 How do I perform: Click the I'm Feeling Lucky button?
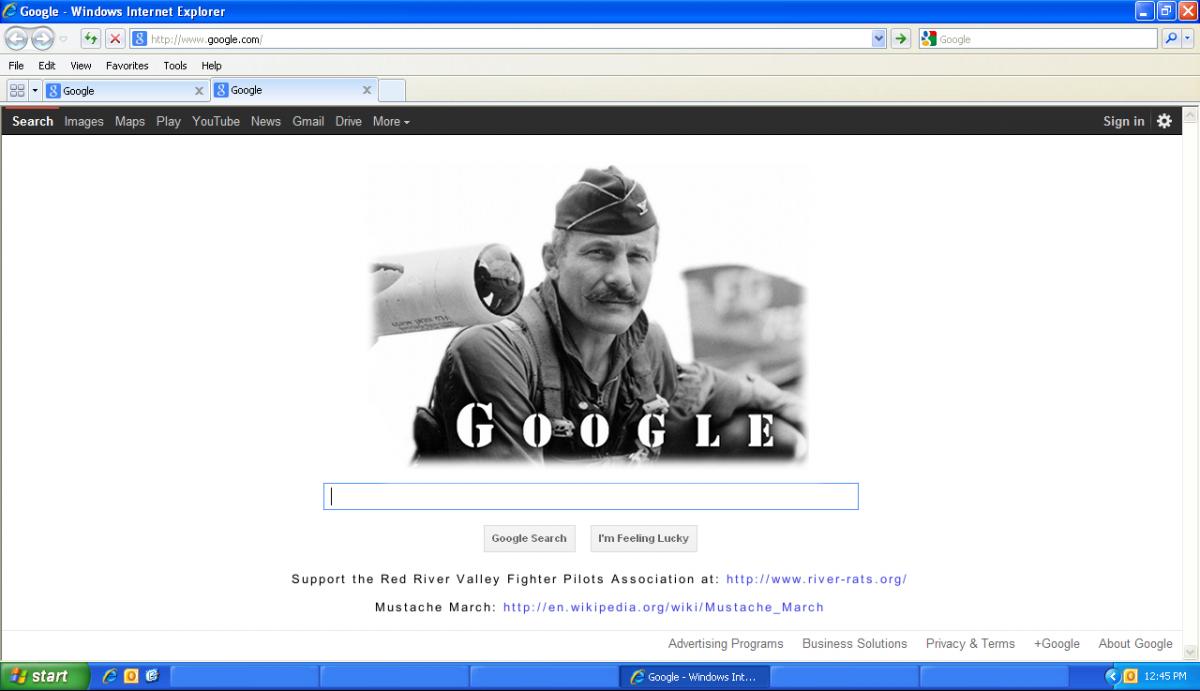coord(643,538)
